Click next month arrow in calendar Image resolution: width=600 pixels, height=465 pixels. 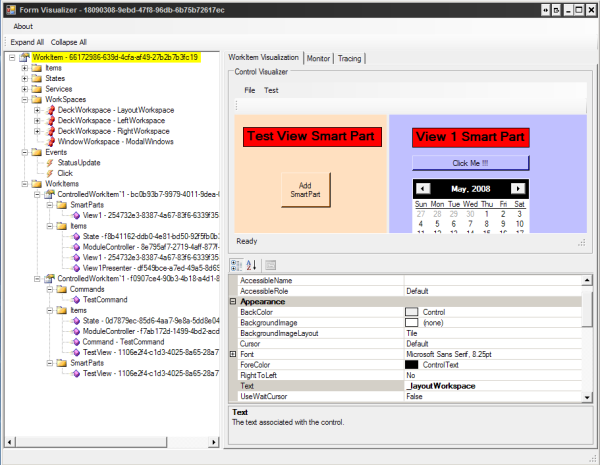[518, 189]
